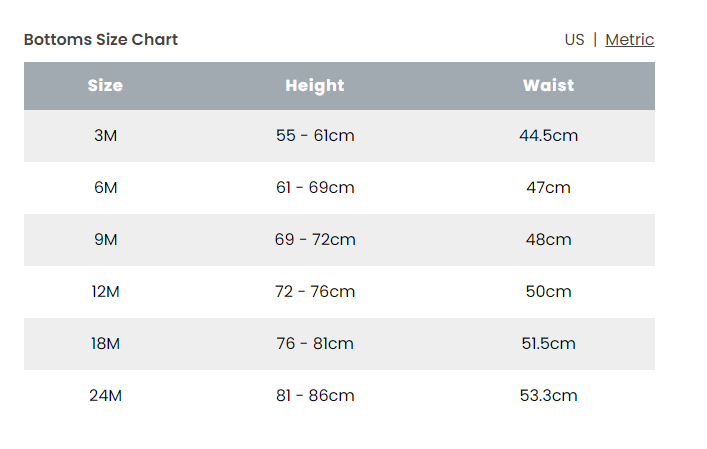Image resolution: width=707 pixels, height=449 pixels.
Task: Click the 72 - 76cm height value
Action: (315, 292)
